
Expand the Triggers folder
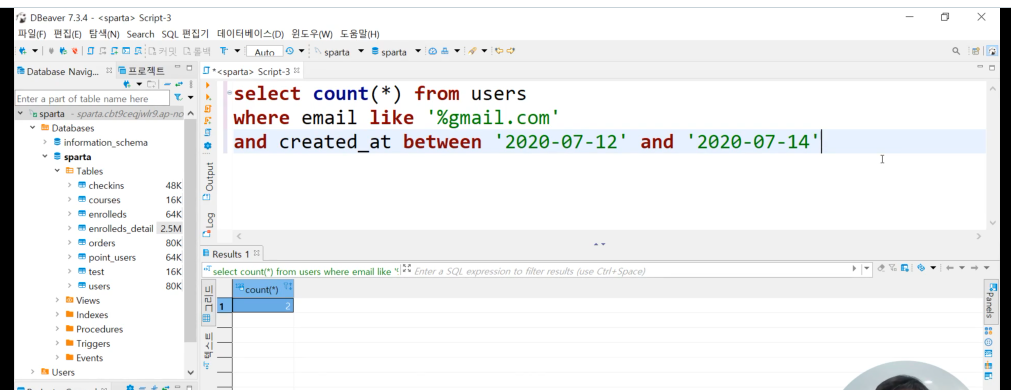coord(57,344)
